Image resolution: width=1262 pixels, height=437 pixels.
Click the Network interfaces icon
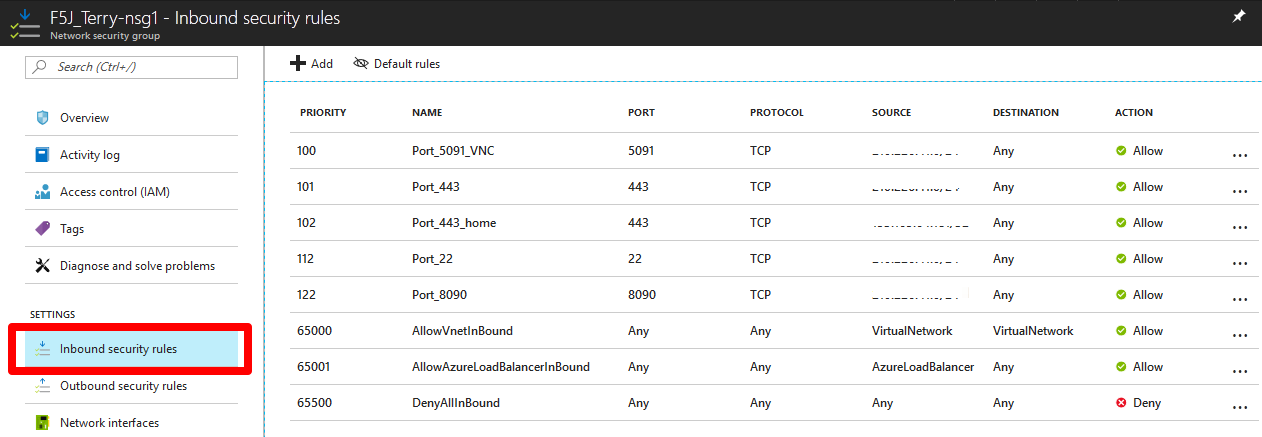[42, 423]
